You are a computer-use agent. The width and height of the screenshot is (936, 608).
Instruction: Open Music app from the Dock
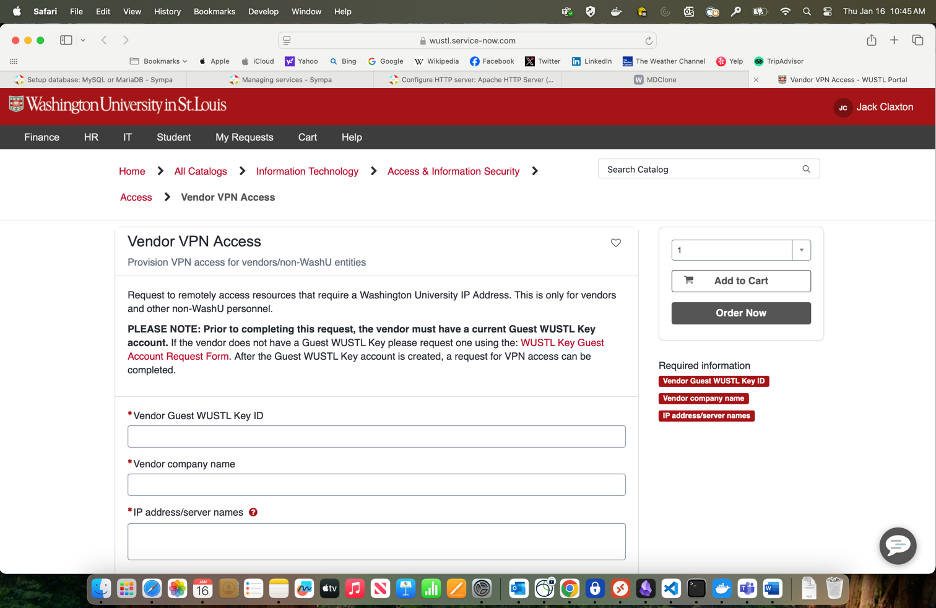pos(355,589)
